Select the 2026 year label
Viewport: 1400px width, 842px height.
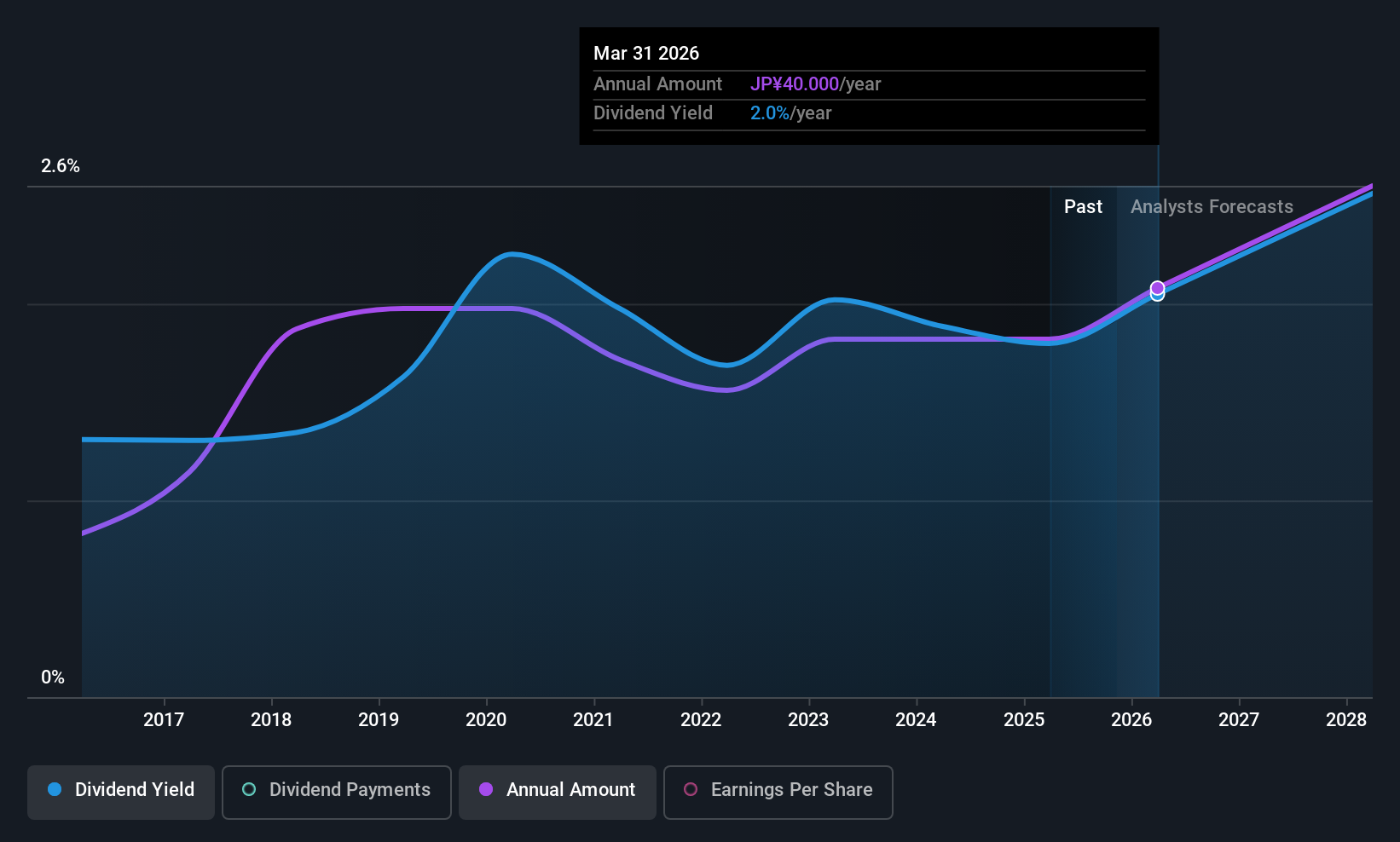pos(1131,720)
